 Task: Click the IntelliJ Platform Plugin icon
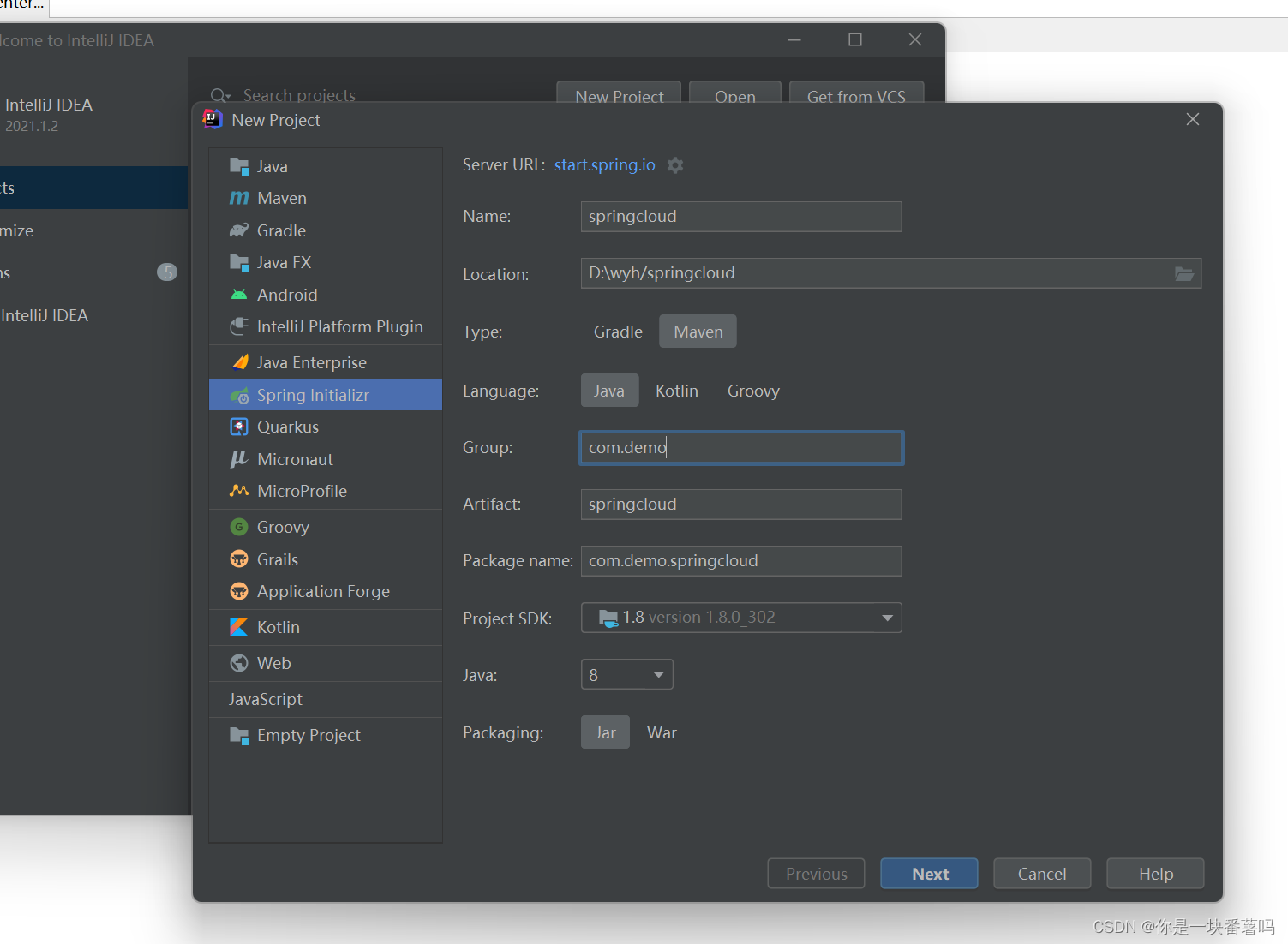(x=239, y=326)
